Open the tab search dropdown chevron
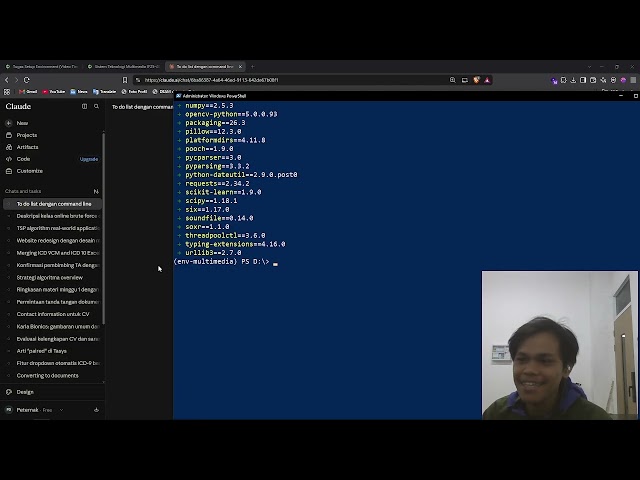 point(589,67)
